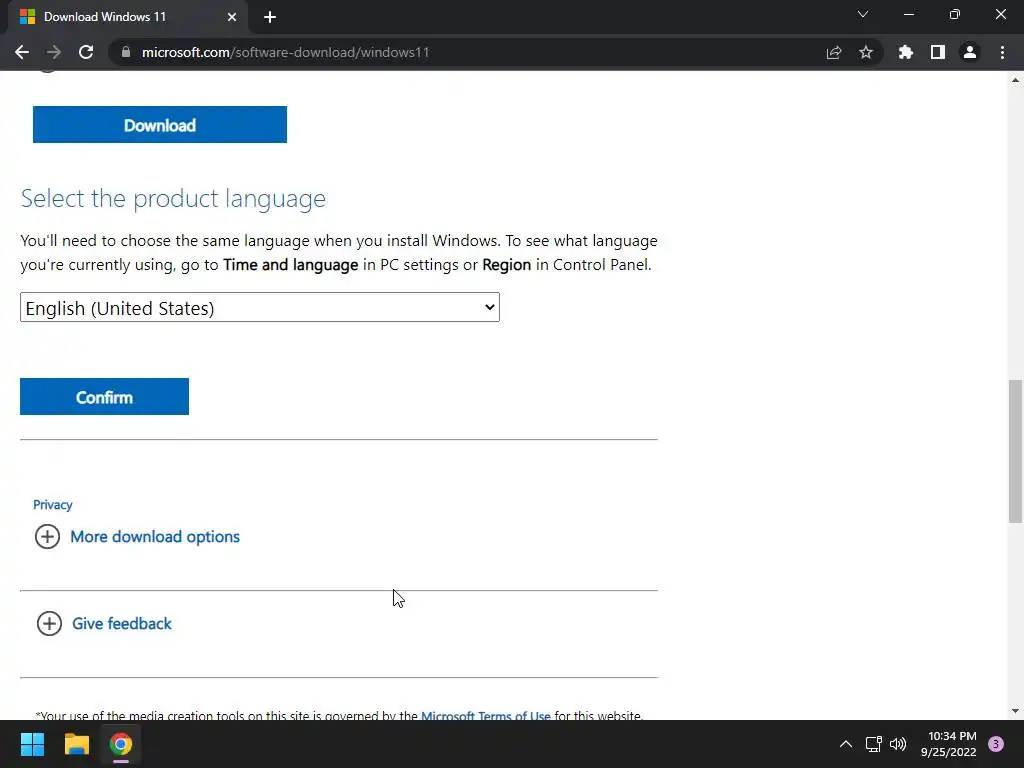Open a new tab with the plus button
Image resolution: width=1024 pixels, height=768 pixels.
pos(270,17)
